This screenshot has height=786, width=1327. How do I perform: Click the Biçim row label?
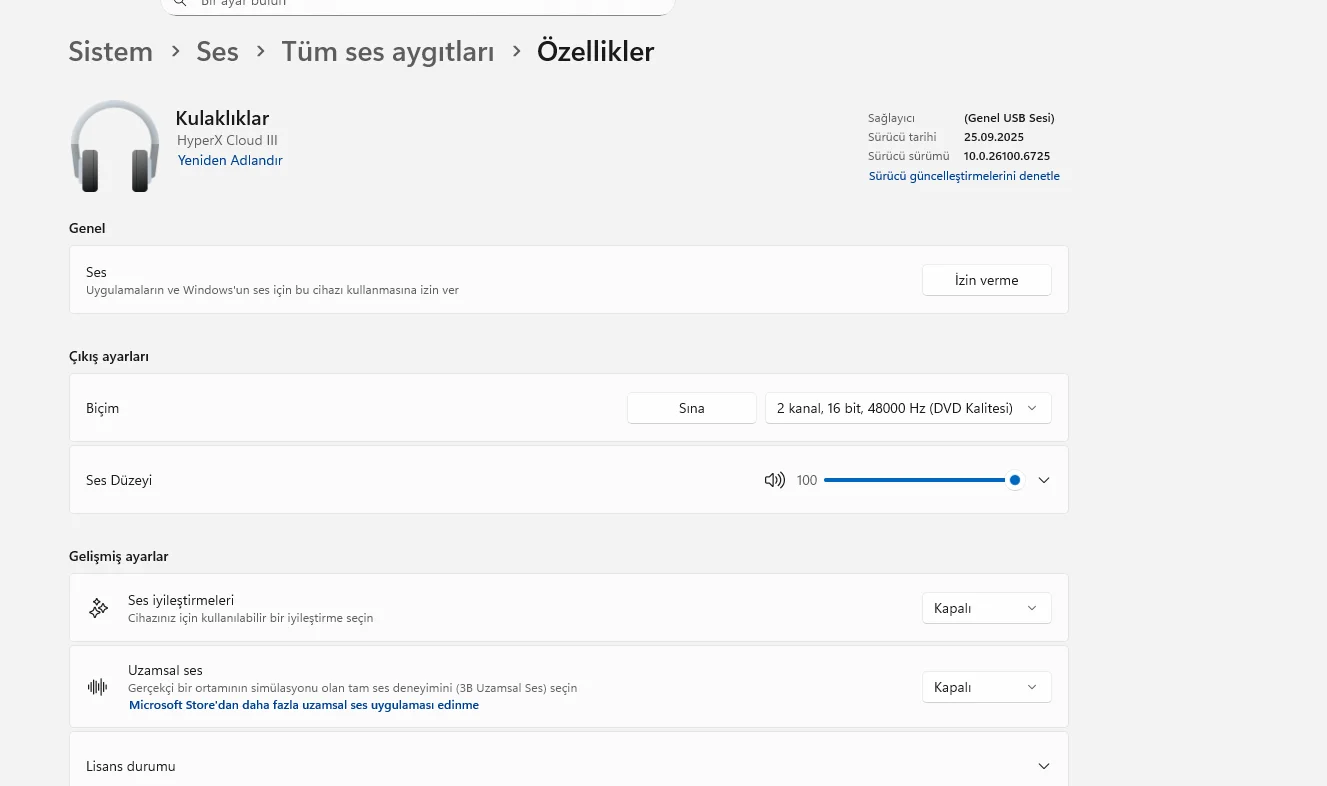point(102,408)
